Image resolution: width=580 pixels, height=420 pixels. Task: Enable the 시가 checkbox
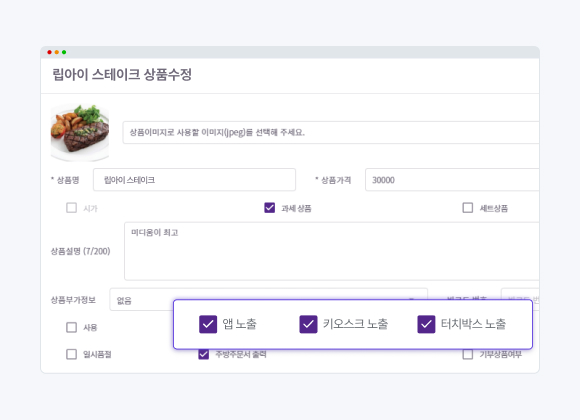(x=71, y=208)
